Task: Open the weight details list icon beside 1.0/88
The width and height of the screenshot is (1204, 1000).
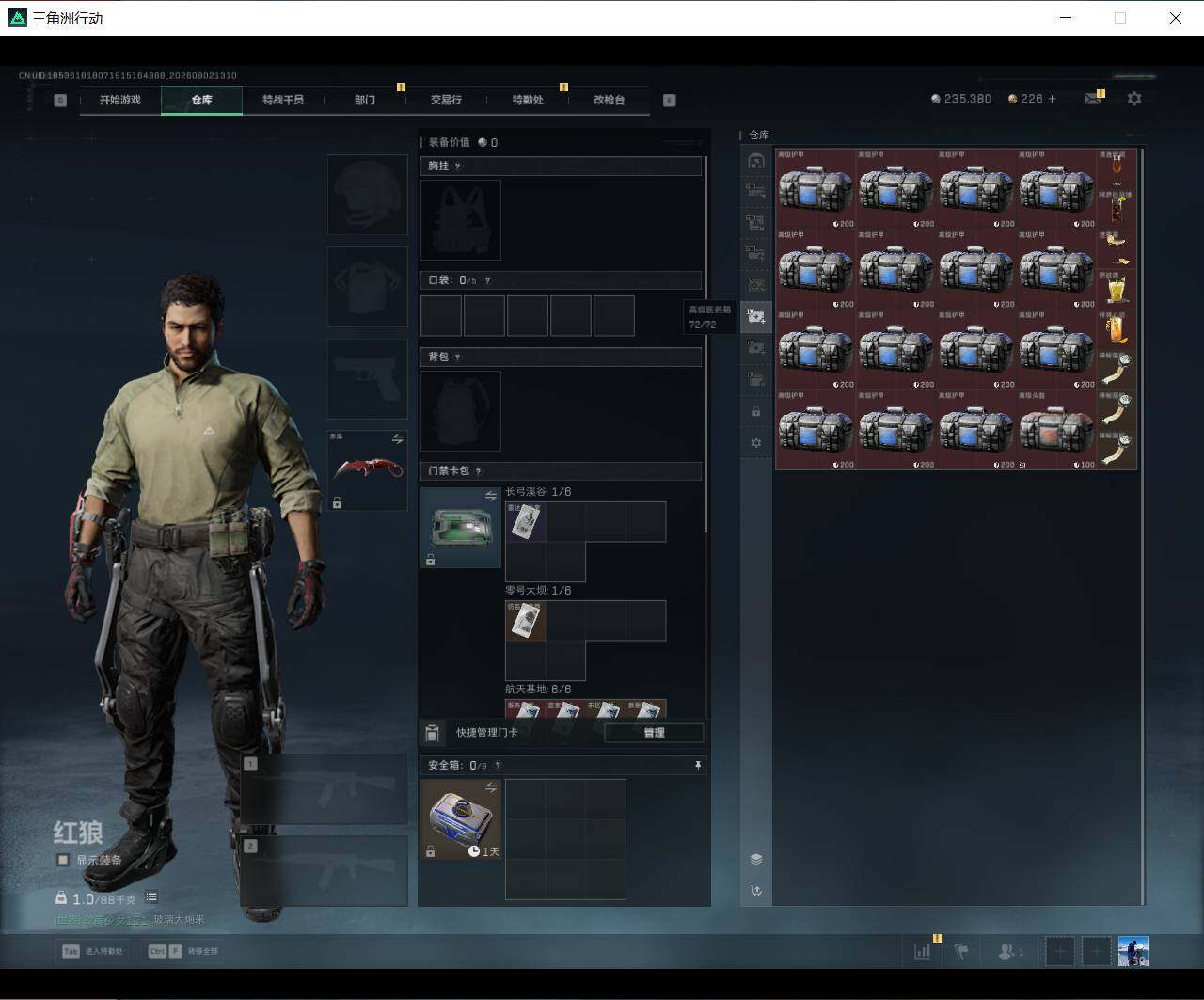Action: pos(151,897)
